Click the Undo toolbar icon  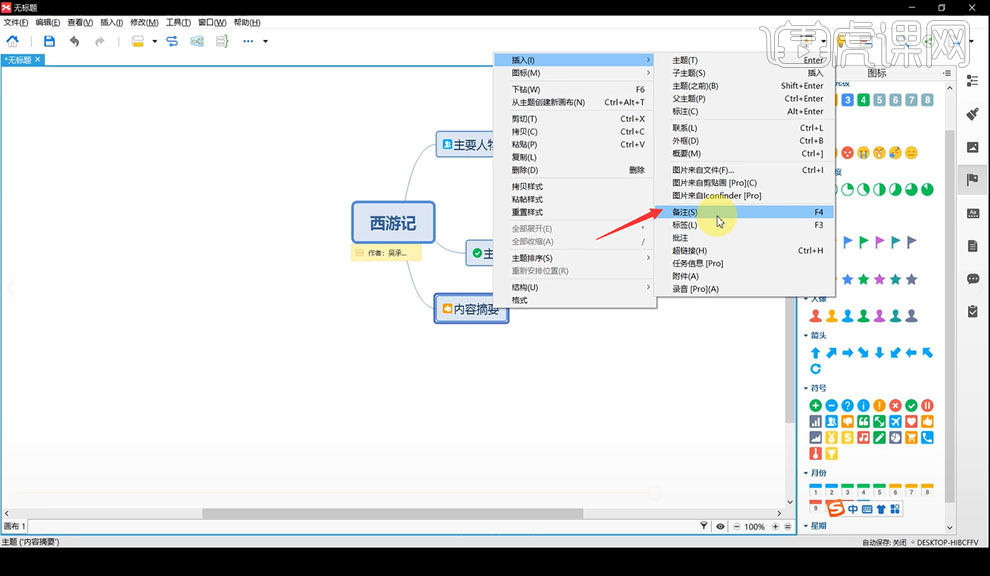75,41
